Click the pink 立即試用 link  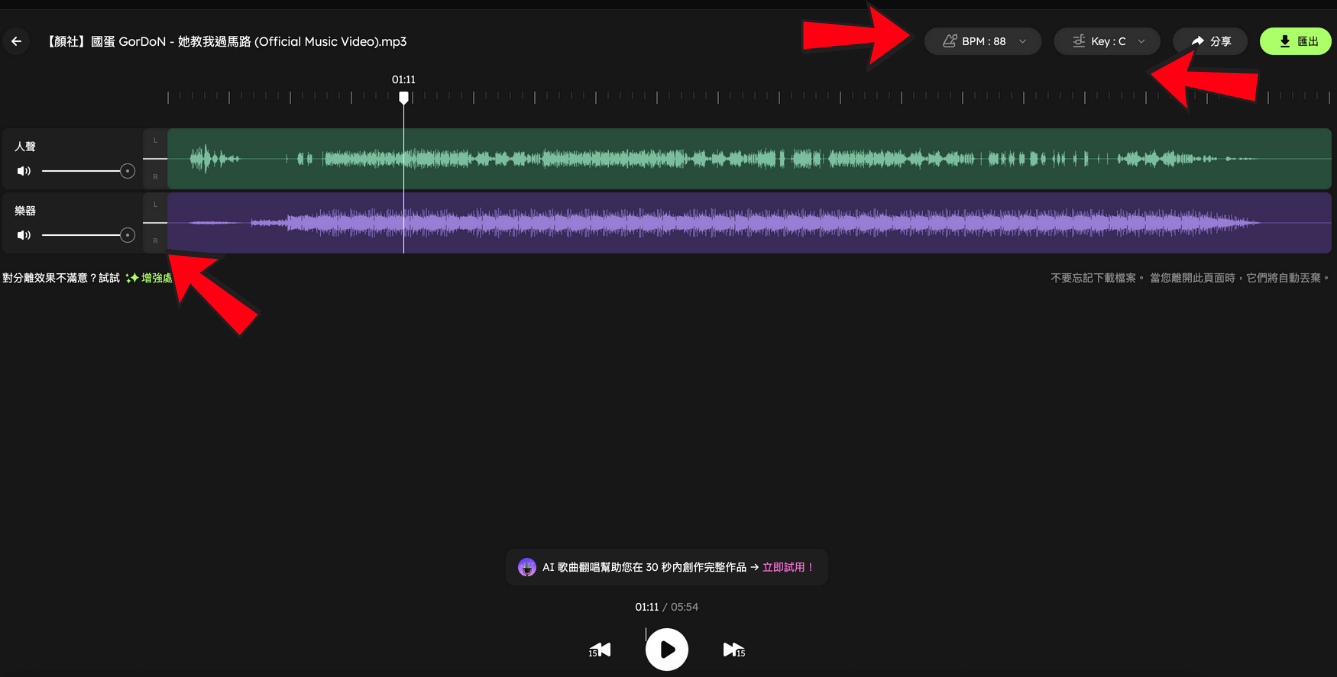pyautogui.click(x=788, y=567)
